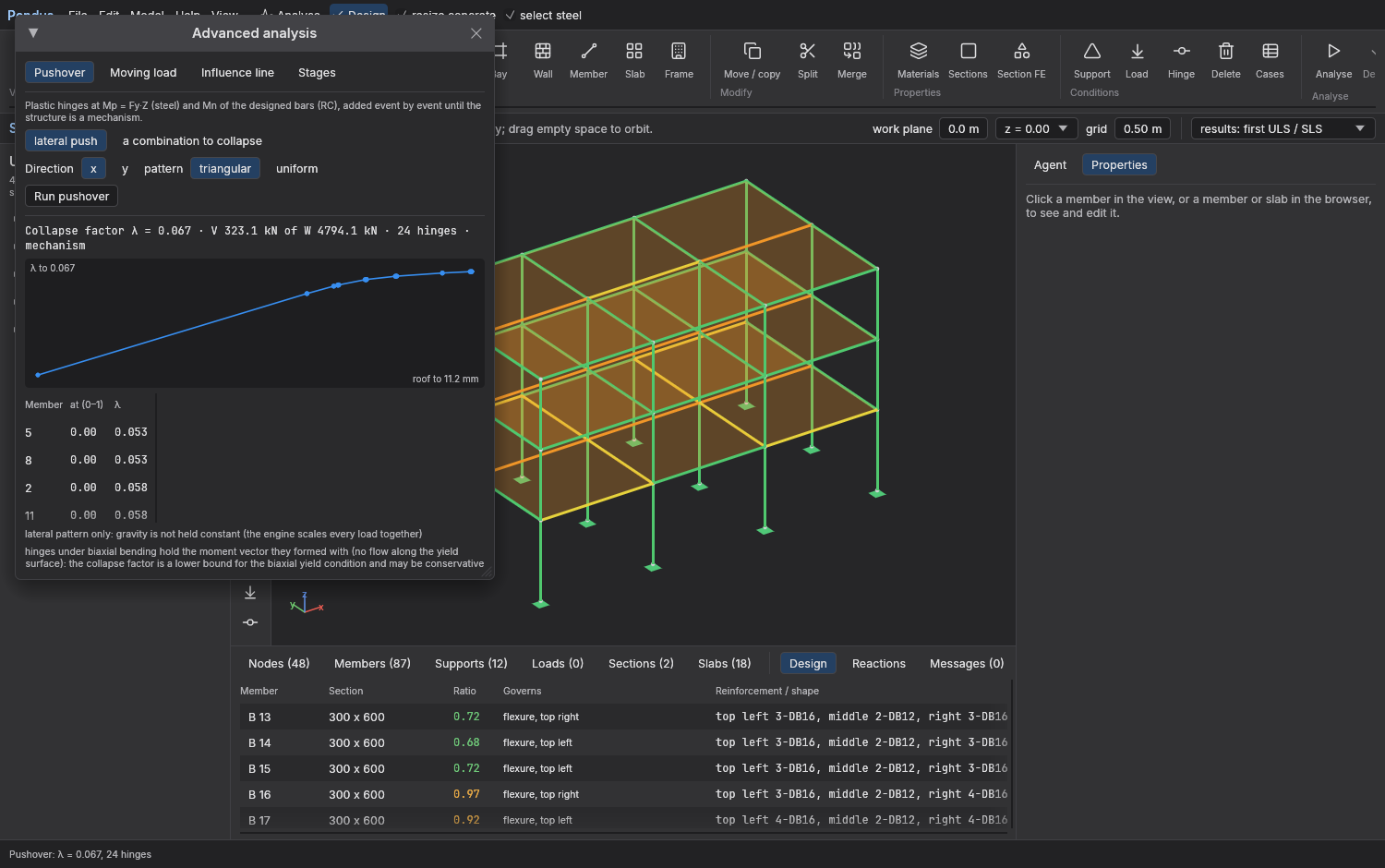Image resolution: width=1385 pixels, height=868 pixels.
Task: Click the hinge icon below viewport toolbar
Action: 250,622
